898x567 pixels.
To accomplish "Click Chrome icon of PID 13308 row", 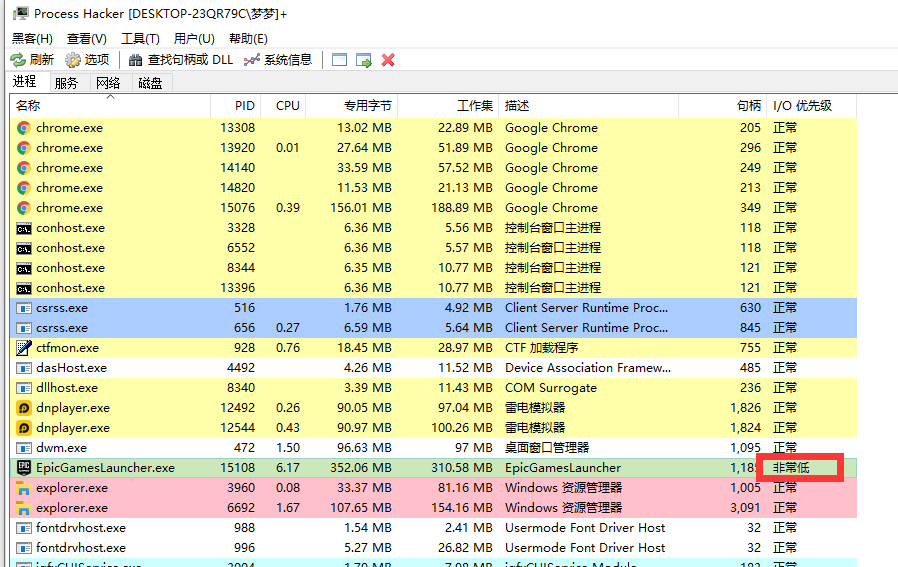I will tap(23, 128).
